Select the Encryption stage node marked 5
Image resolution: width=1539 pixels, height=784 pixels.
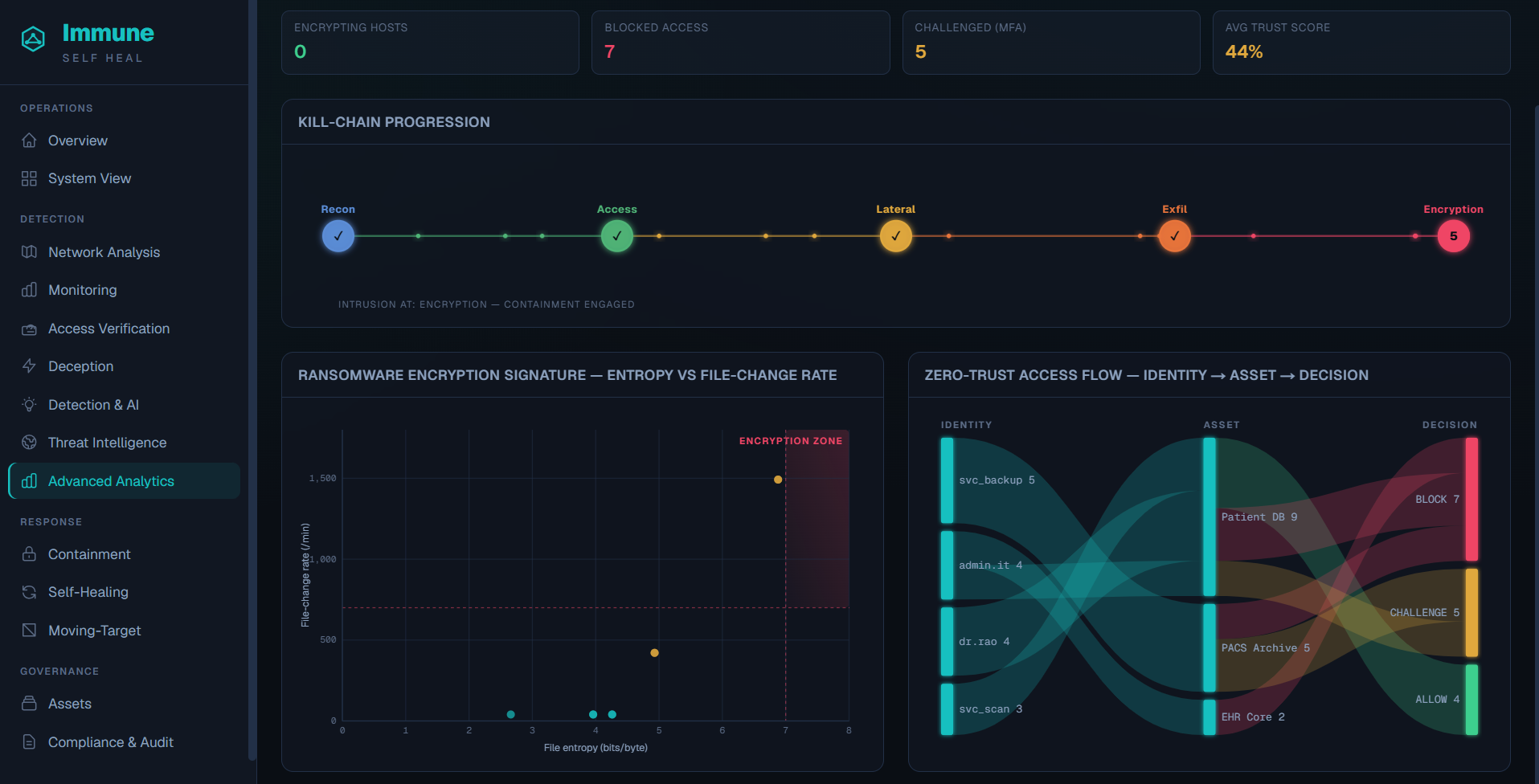(1454, 236)
